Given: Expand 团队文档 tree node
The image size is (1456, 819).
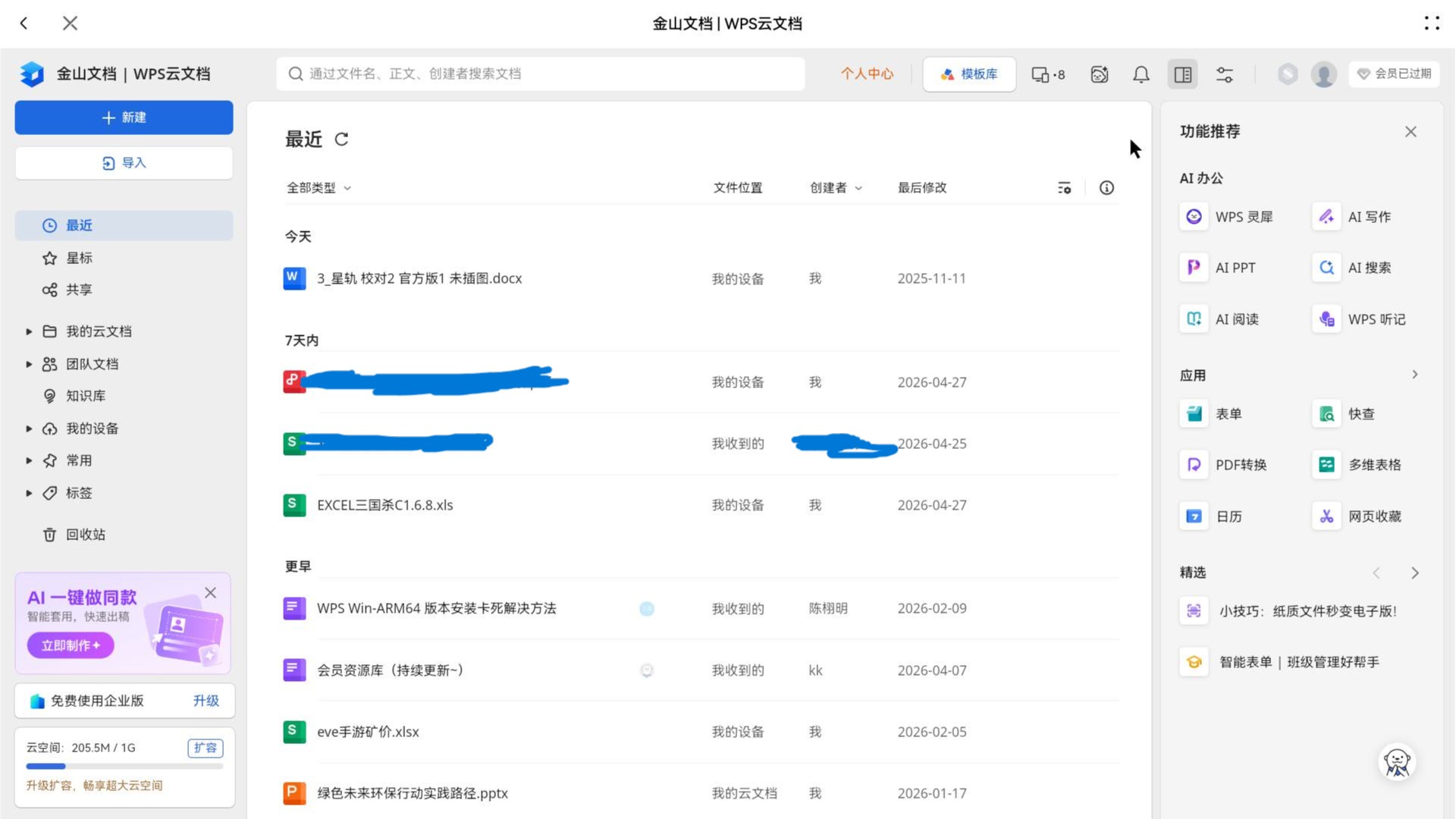Looking at the screenshot, I should point(29,365).
